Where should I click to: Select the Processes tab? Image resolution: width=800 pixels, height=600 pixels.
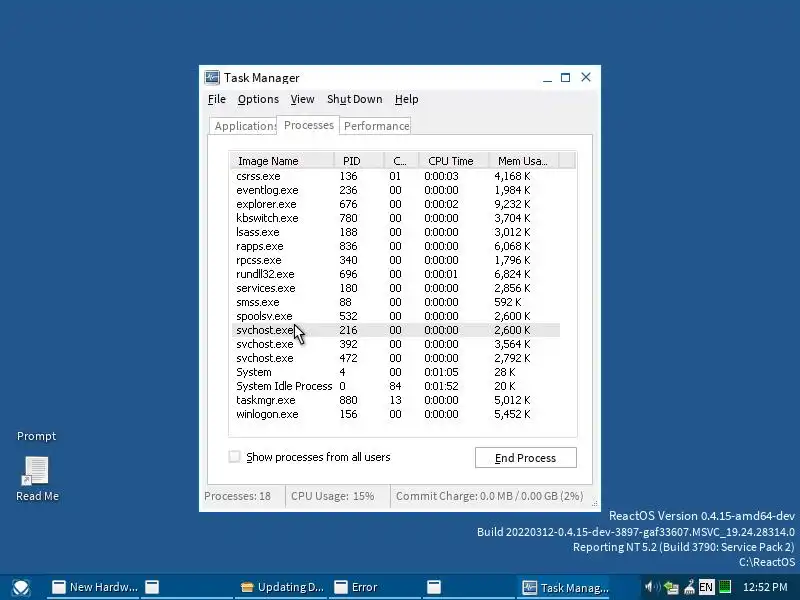308,125
